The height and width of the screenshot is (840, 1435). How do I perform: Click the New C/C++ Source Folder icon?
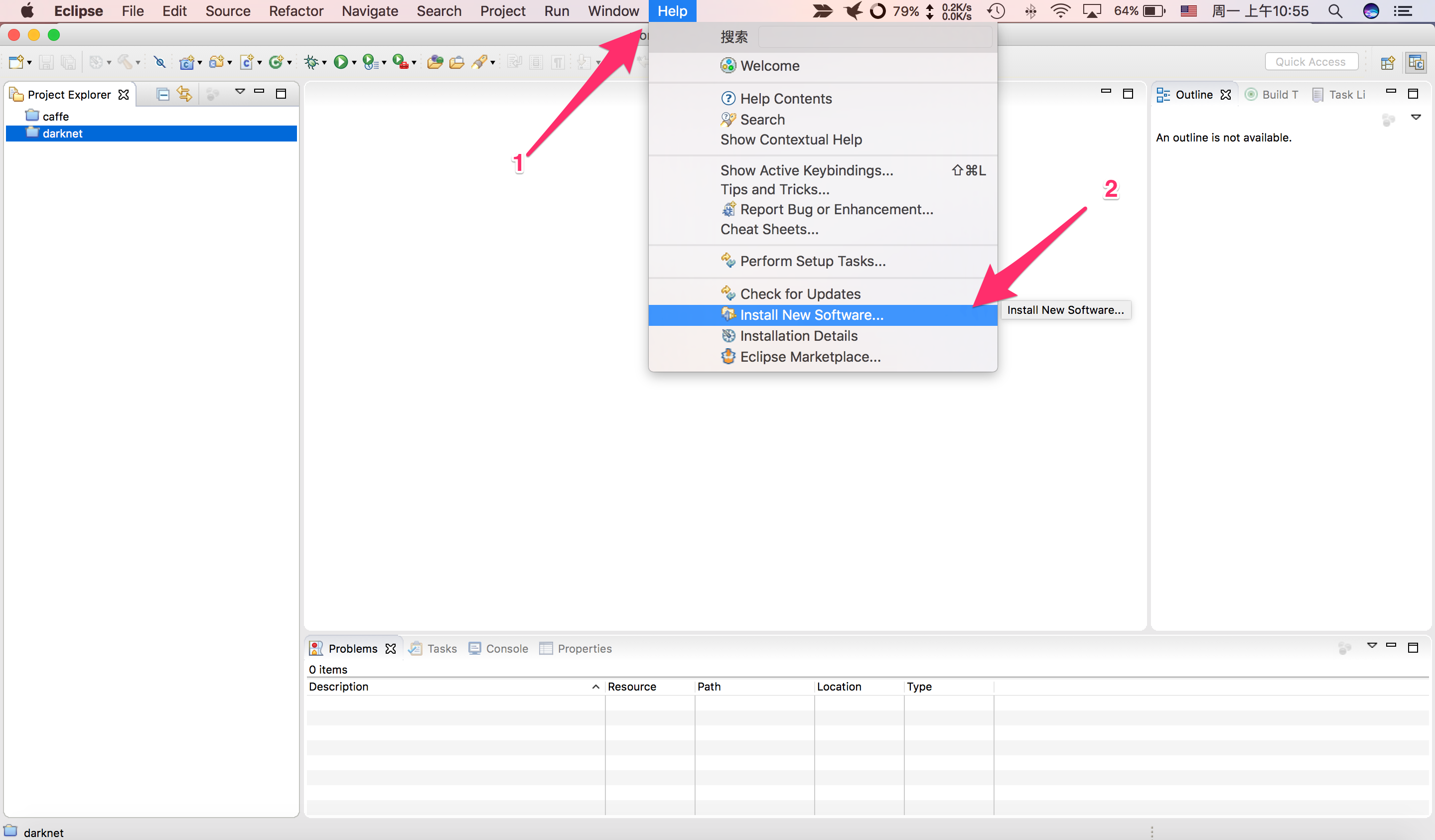216,62
